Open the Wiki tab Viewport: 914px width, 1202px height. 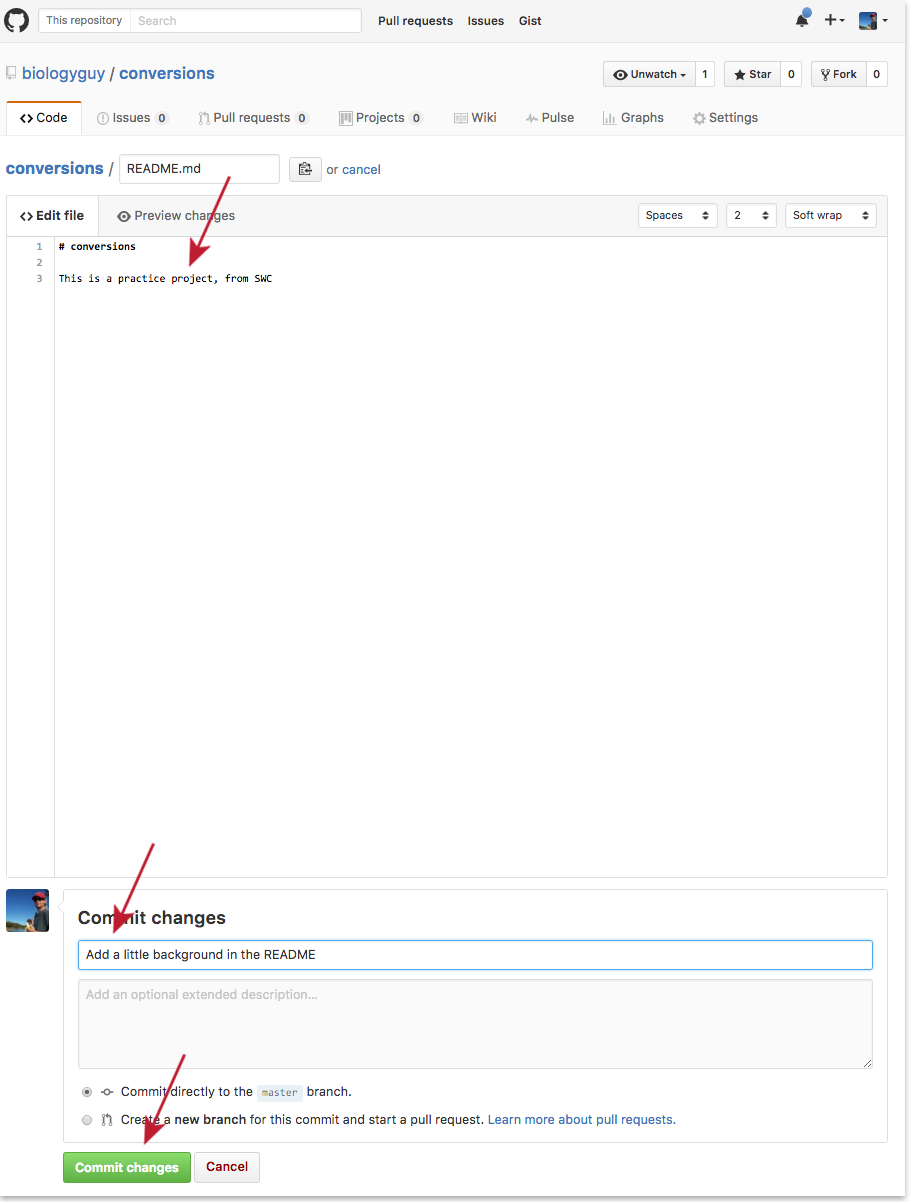tap(475, 118)
